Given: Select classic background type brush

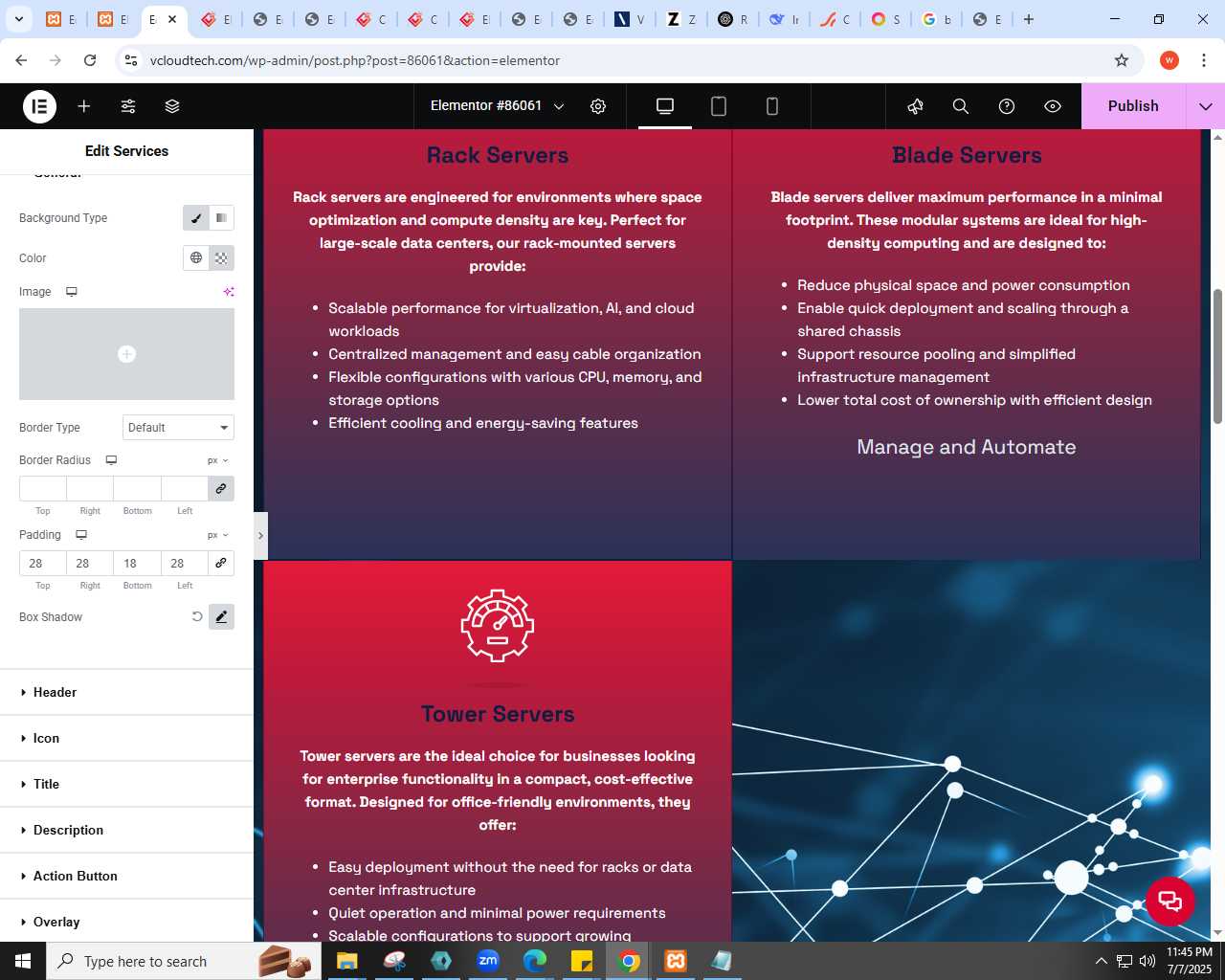Looking at the screenshot, I should click(x=196, y=218).
